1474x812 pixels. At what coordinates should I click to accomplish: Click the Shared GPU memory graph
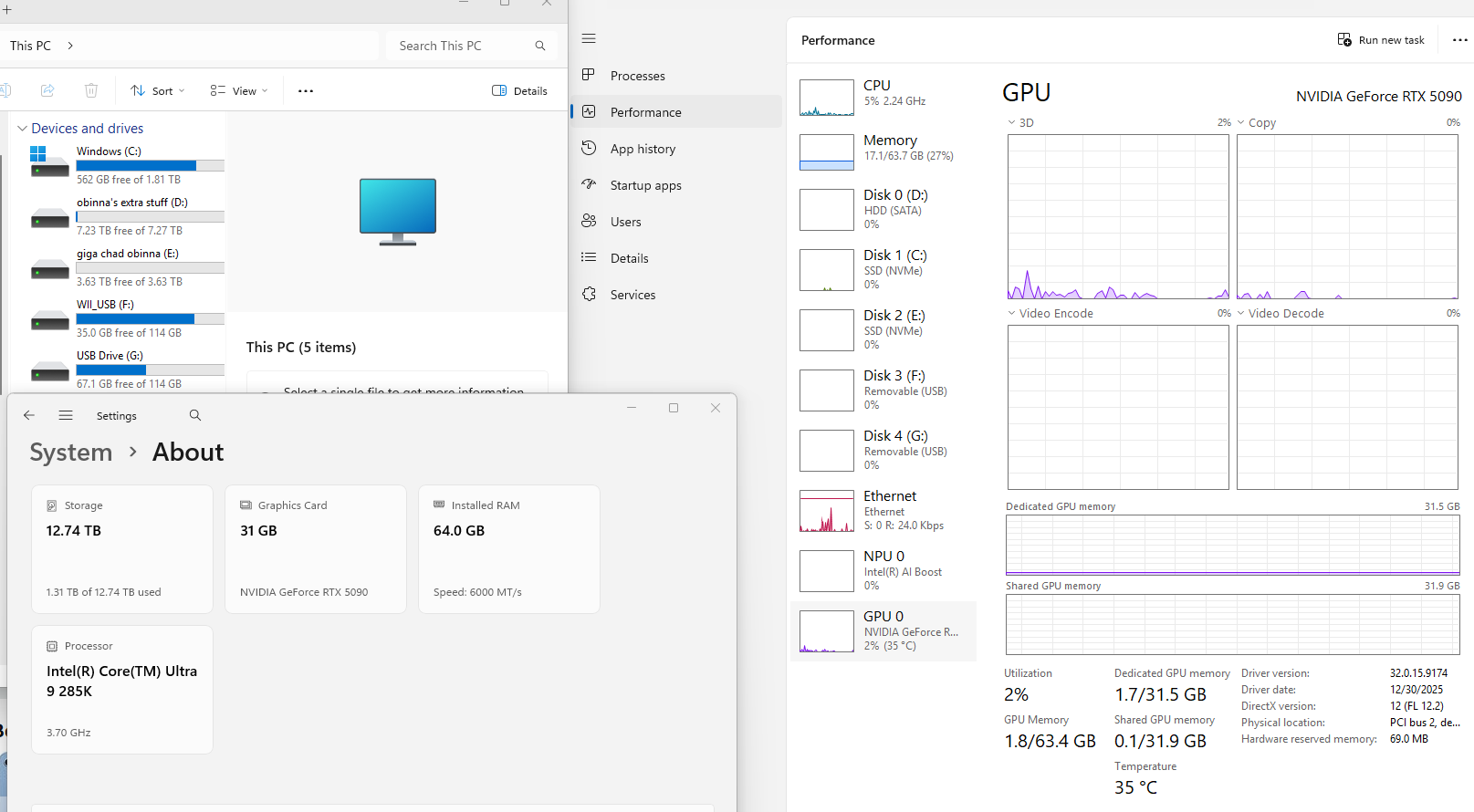(x=1232, y=624)
